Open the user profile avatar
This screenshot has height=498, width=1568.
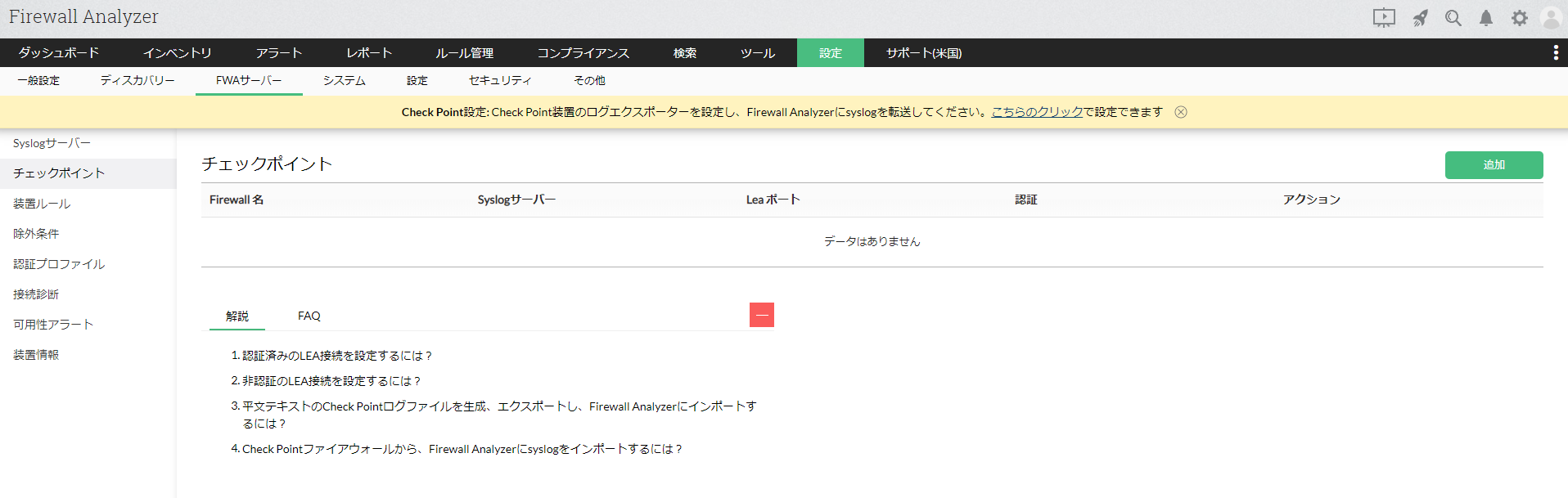tap(1551, 18)
